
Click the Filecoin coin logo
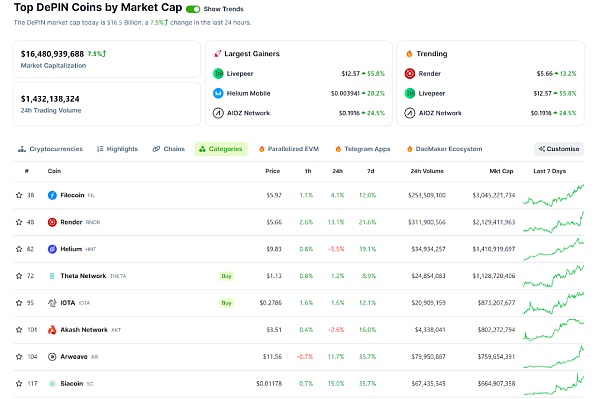(52, 195)
